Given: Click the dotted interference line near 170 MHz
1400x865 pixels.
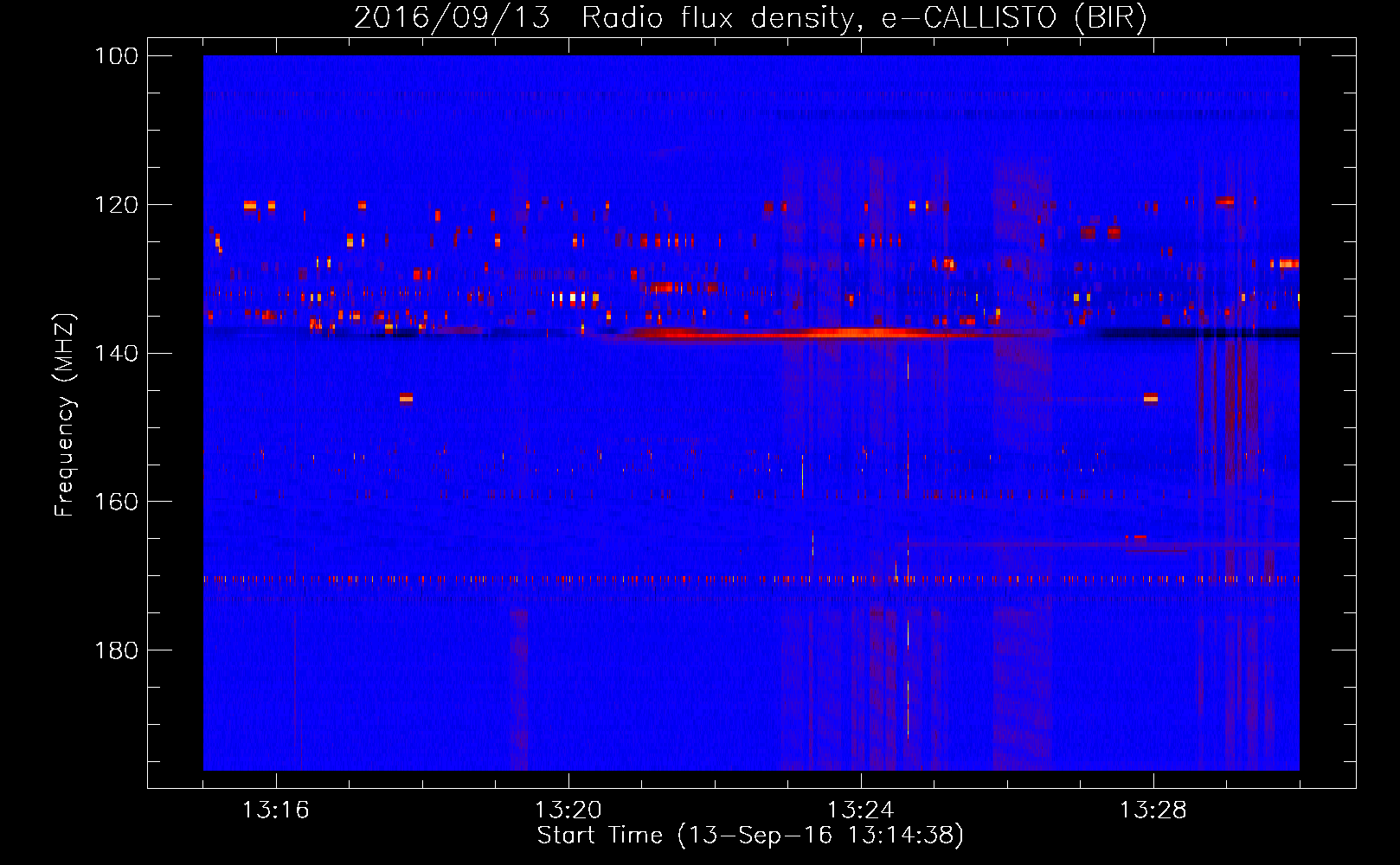Looking at the screenshot, I should click(x=751, y=580).
